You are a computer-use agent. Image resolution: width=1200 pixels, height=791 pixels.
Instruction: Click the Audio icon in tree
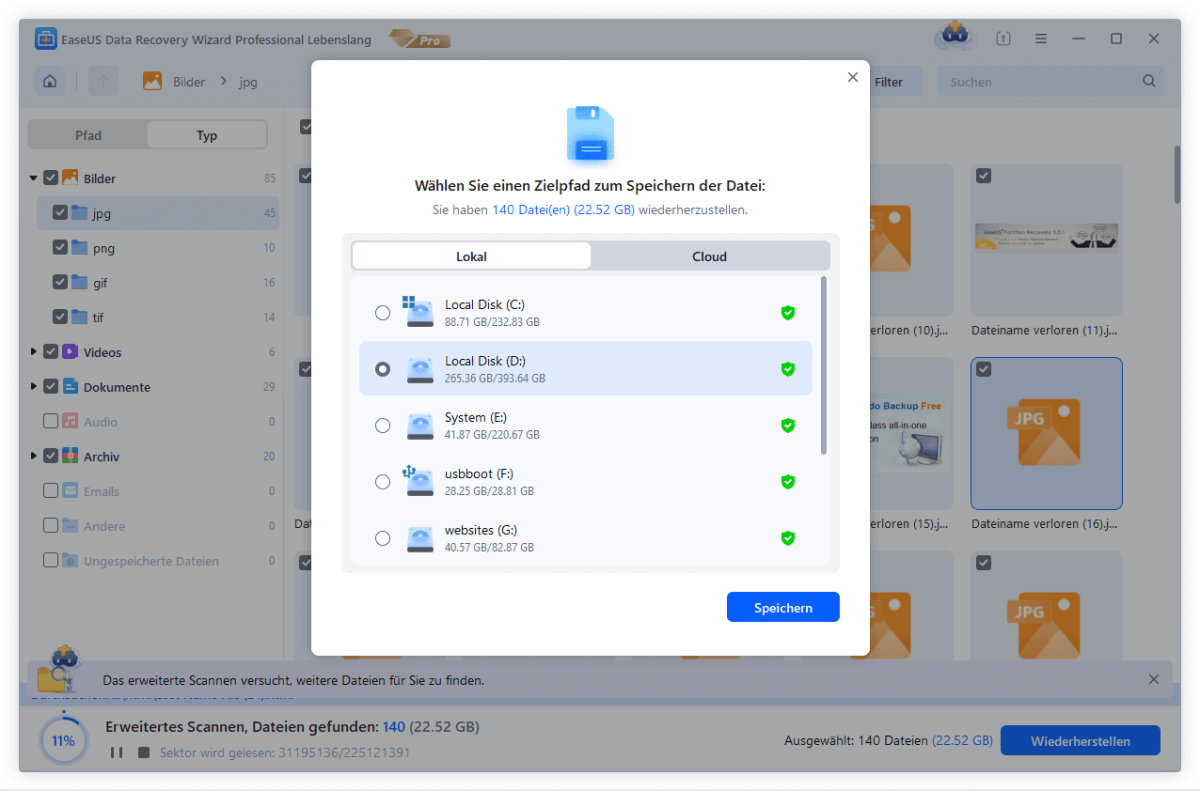point(70,422)
